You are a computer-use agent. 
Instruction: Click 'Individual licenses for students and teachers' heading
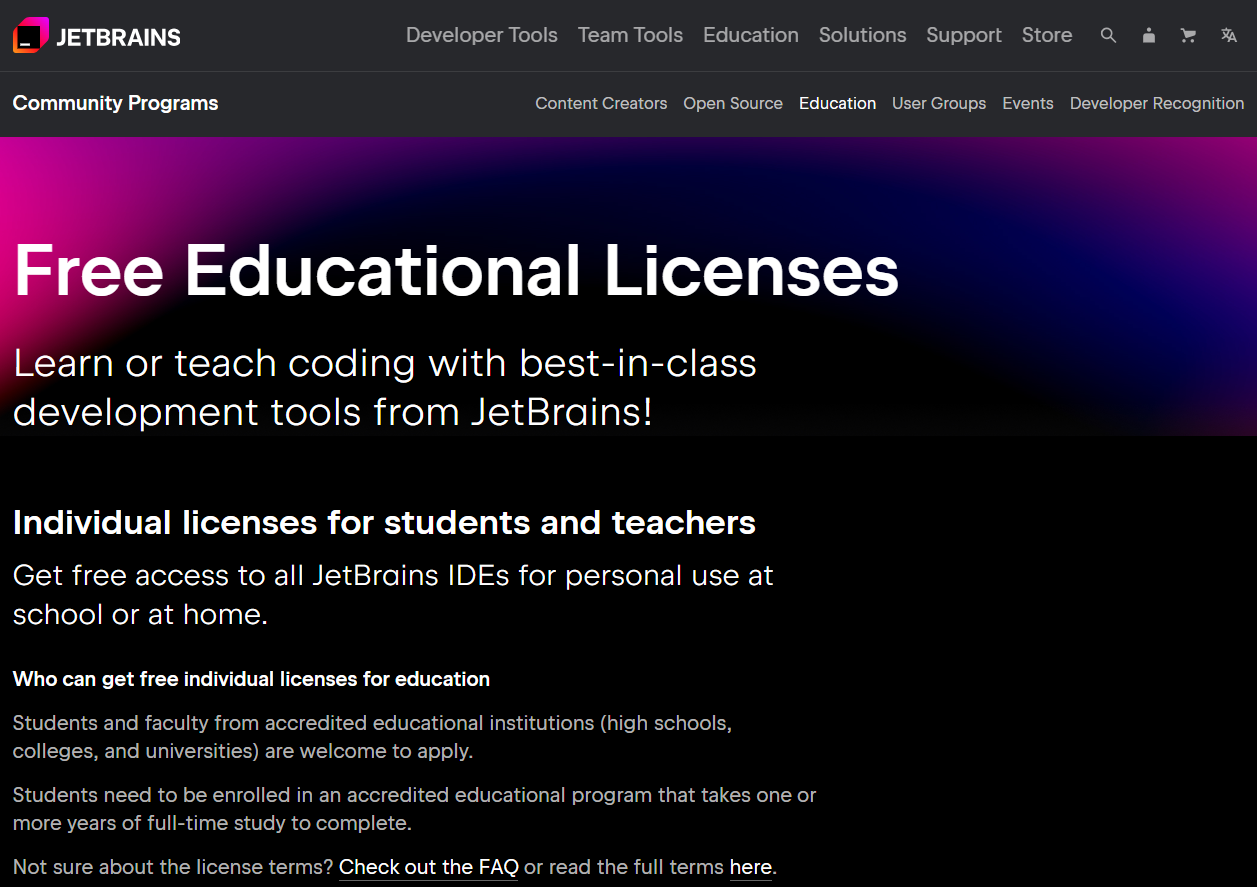384,522
